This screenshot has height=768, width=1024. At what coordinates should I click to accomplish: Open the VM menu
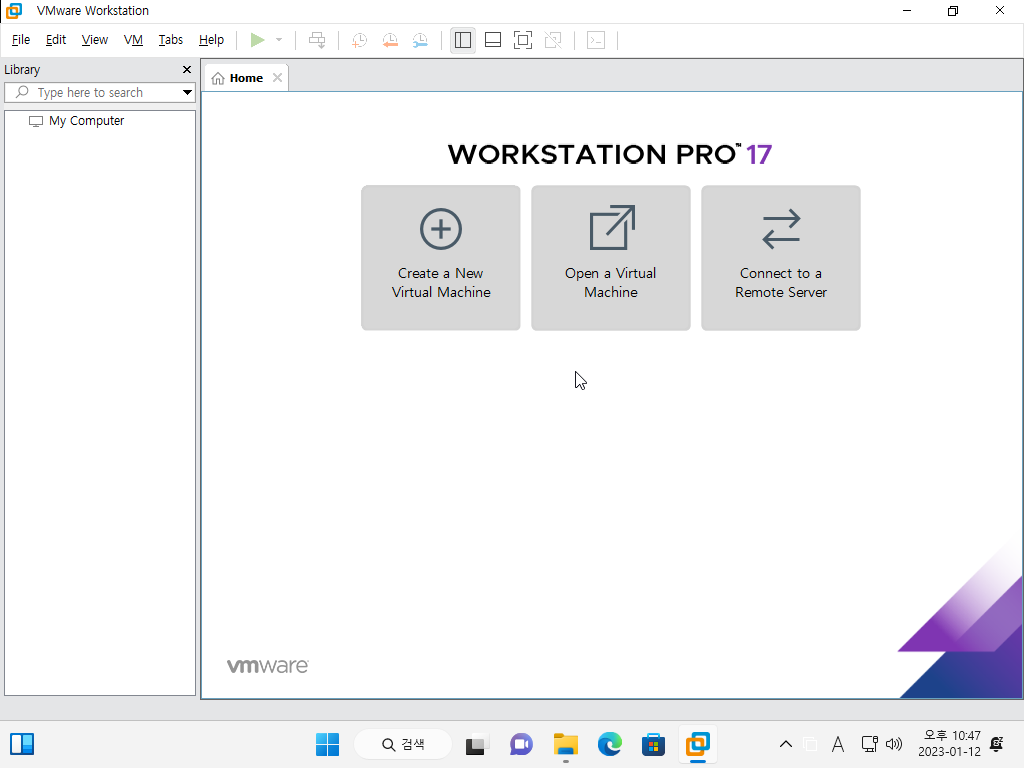(x=133, y=40)
